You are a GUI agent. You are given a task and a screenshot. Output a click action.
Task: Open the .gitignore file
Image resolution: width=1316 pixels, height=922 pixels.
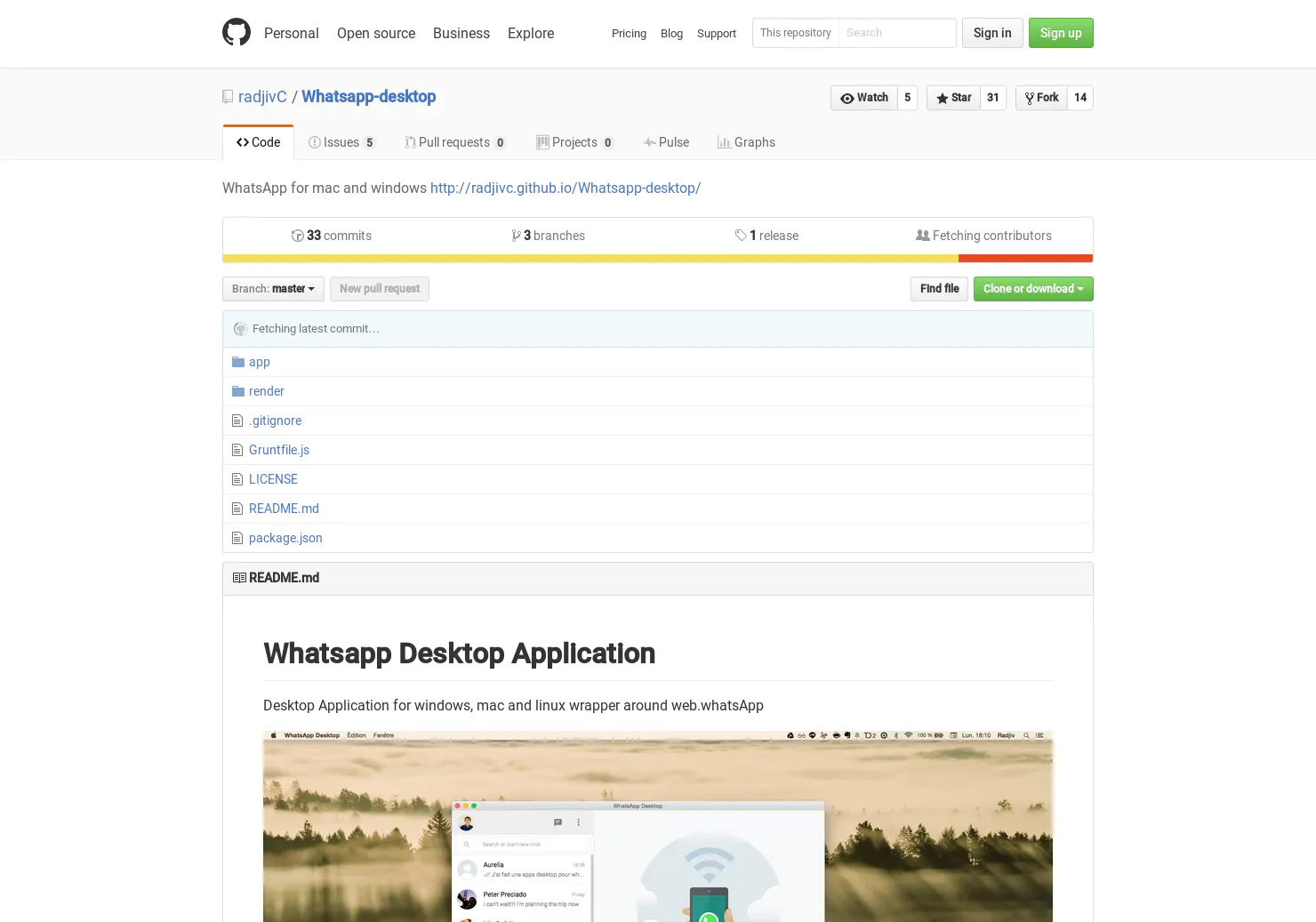tap(276, 421)
